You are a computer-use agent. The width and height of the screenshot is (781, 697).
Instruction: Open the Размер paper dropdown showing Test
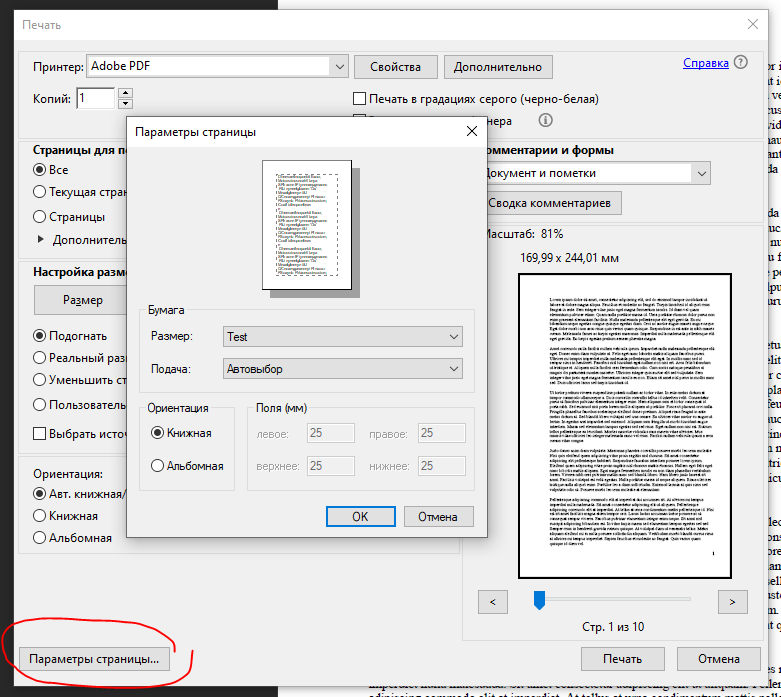point(343,337)
